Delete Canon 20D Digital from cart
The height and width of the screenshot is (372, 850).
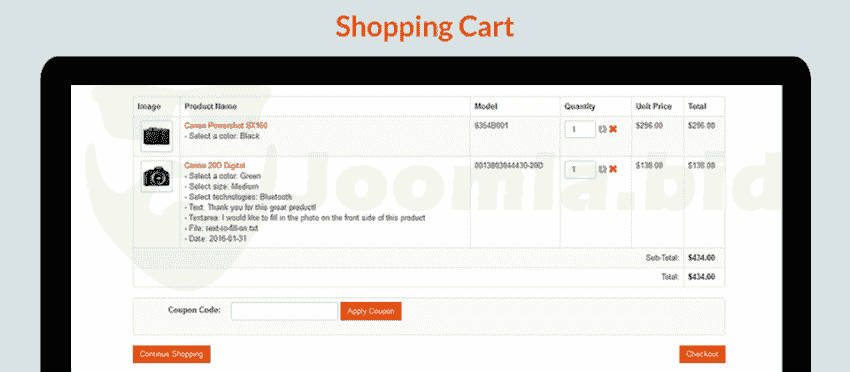[x=613, y=169]
